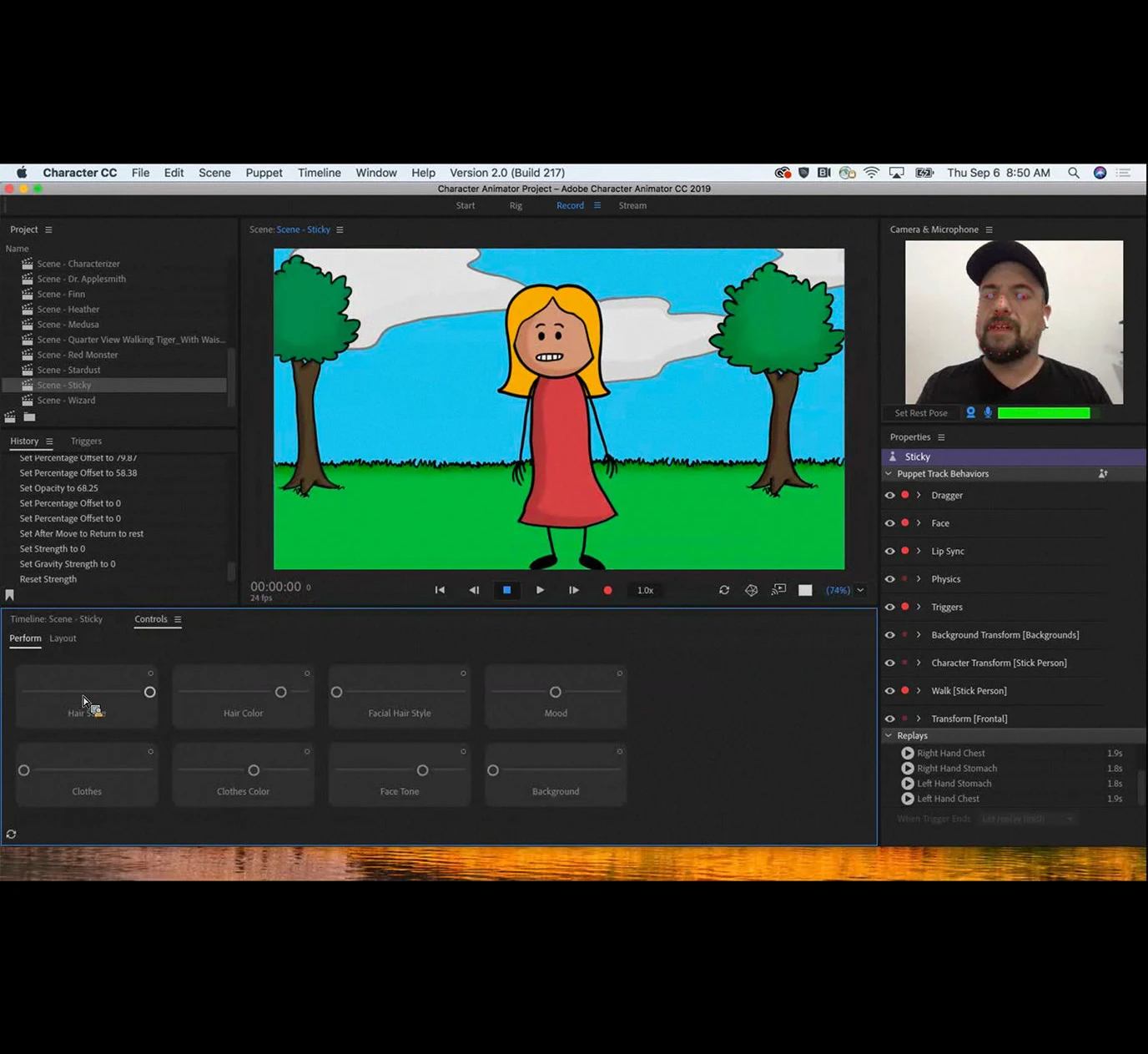Expand the Physics behavior settings
This screenshot has width=1148, height=1054.
(x=919, y=579)
